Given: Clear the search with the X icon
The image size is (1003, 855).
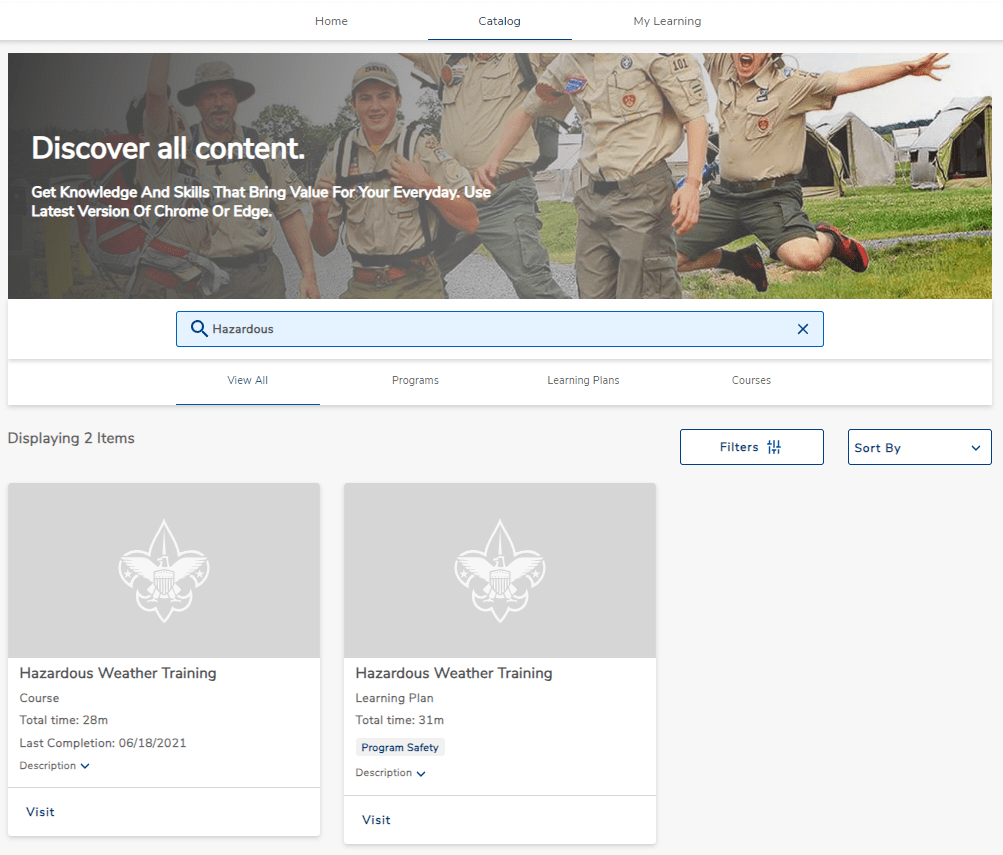Looking at the screenshot, I should coord(802,329).
